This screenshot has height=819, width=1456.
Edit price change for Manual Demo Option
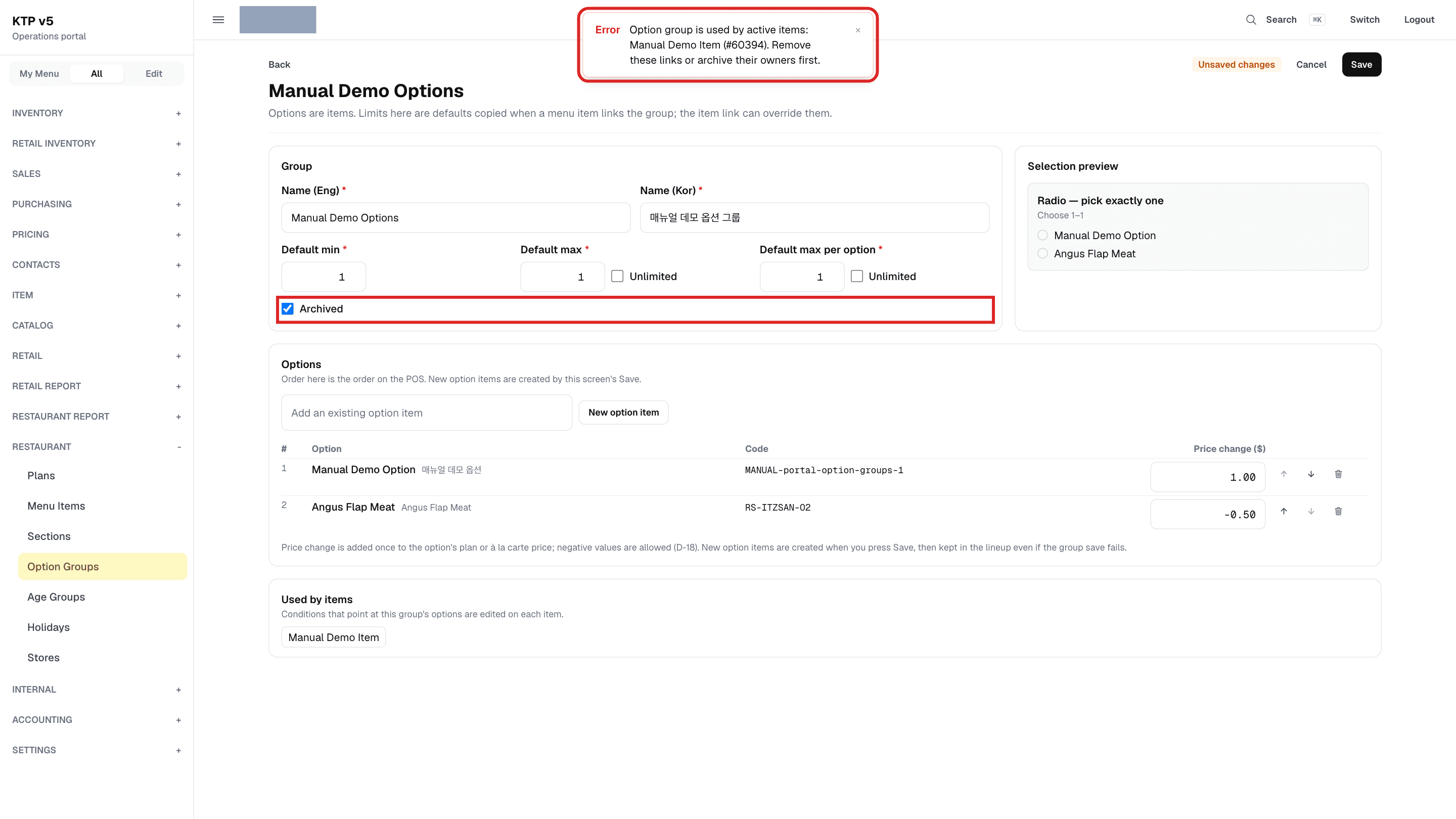1207,477
